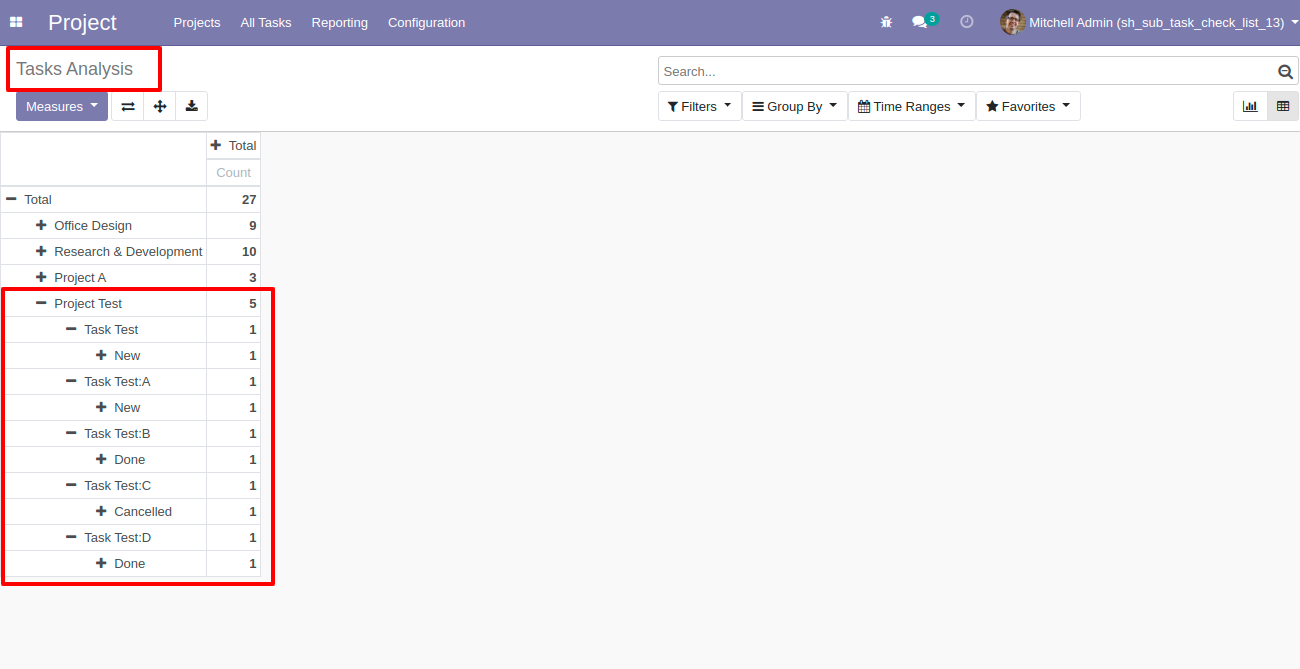Image resolution: width=1300 pixels, height=669 pixels.
Task: Open the Reporting menu
Action: click(x=340, y=22)
